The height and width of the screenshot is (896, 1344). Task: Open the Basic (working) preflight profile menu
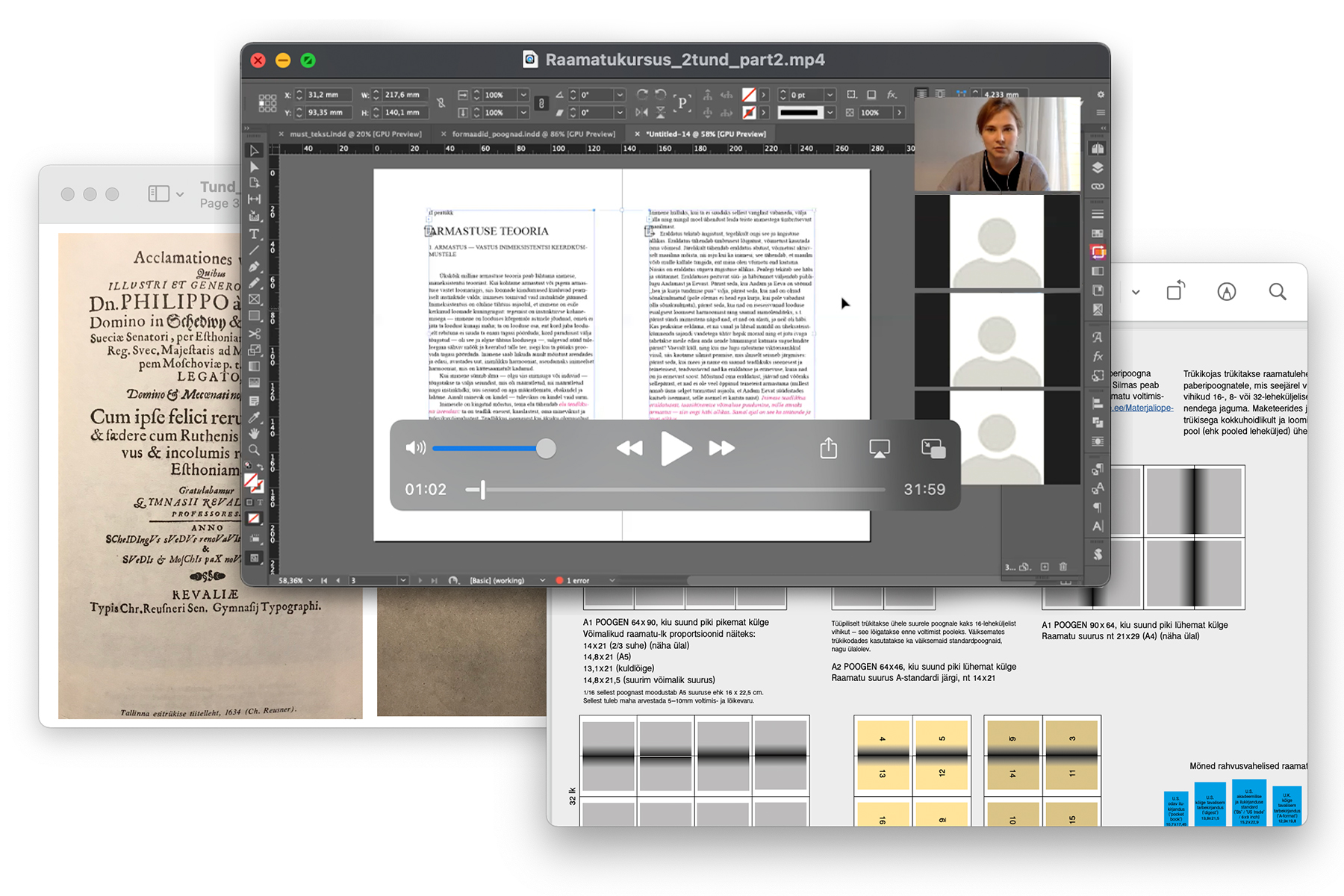pyautogui.click(x=542, y=580)
